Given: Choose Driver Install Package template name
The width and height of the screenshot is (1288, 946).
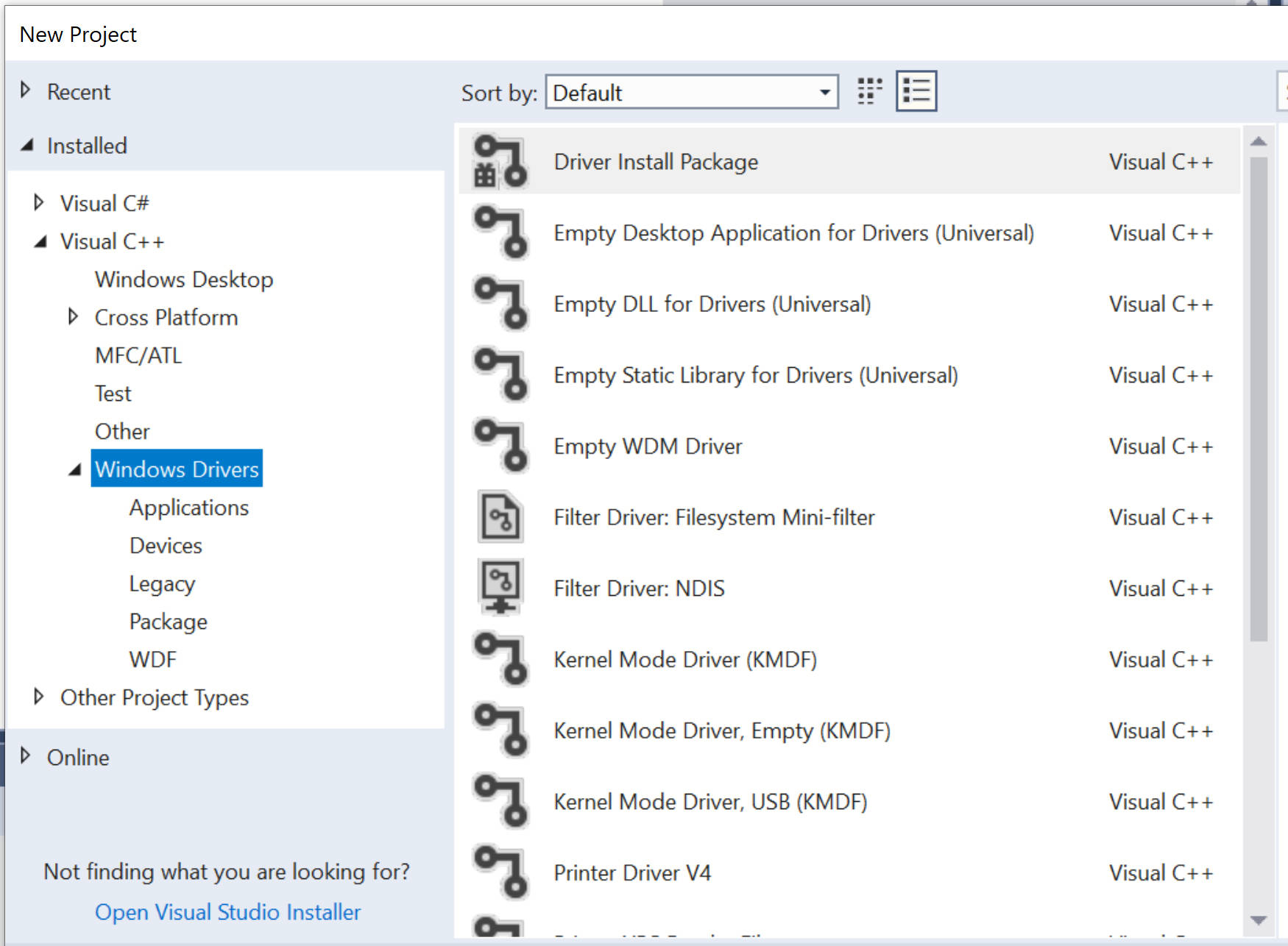Looking at the screenshot, I should [x=656, y=162].
